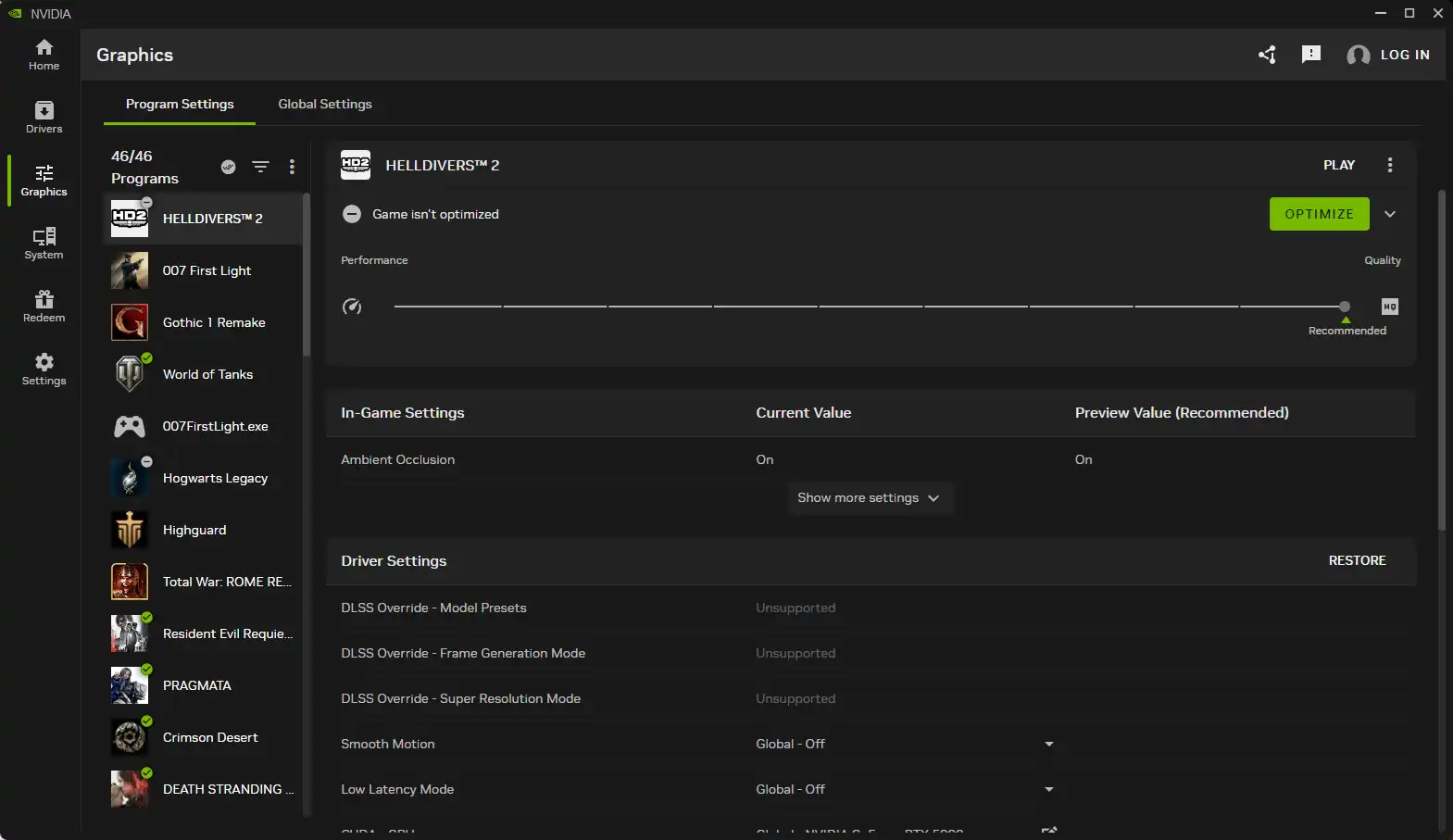Image resolution: width=1453 pixels, height=840 pixels.
Task: Select the Resident Evil Requiem icon
Action: (130, 633)
